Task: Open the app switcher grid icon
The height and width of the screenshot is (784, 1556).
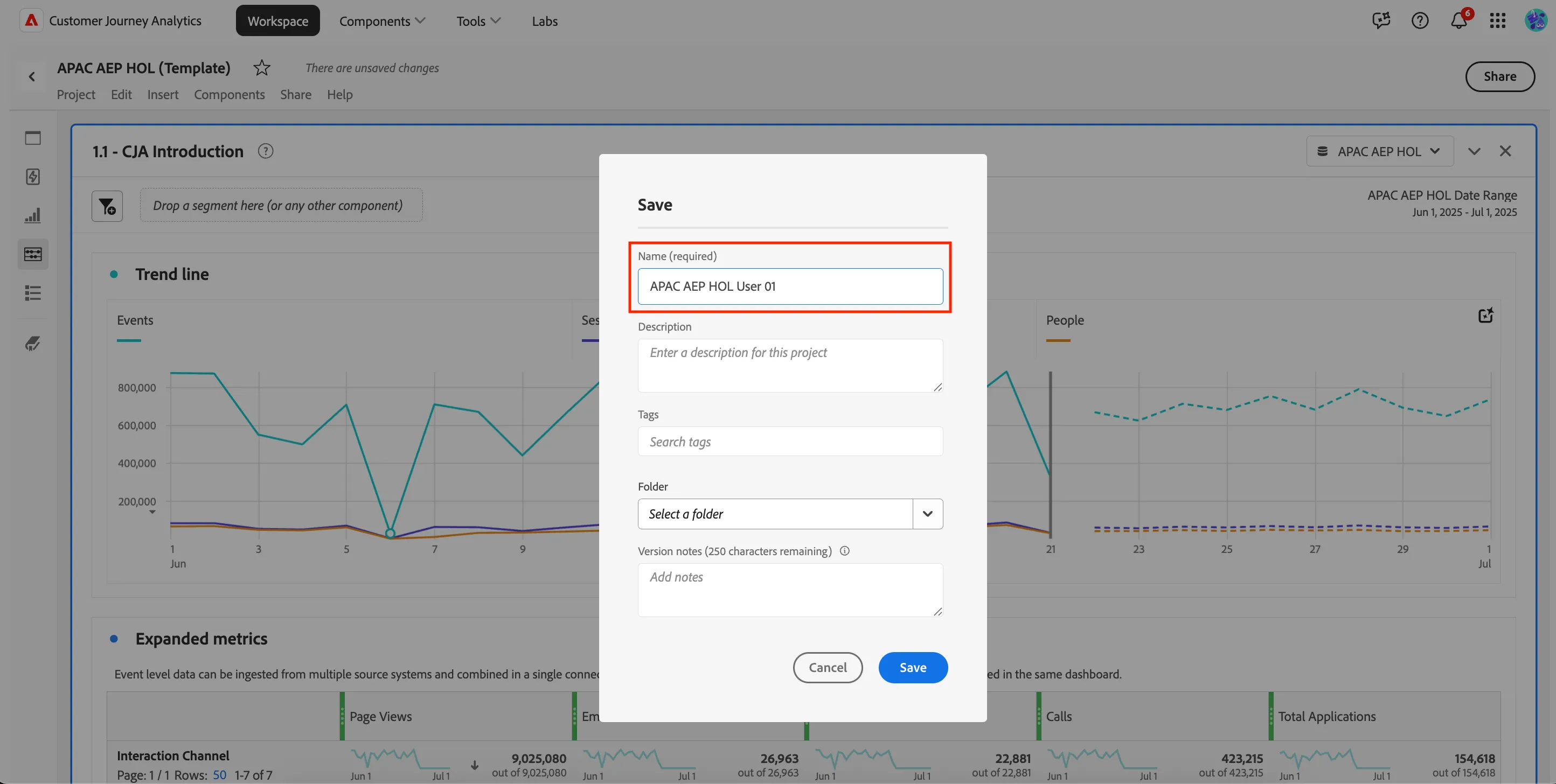Action: (1497, 20)
